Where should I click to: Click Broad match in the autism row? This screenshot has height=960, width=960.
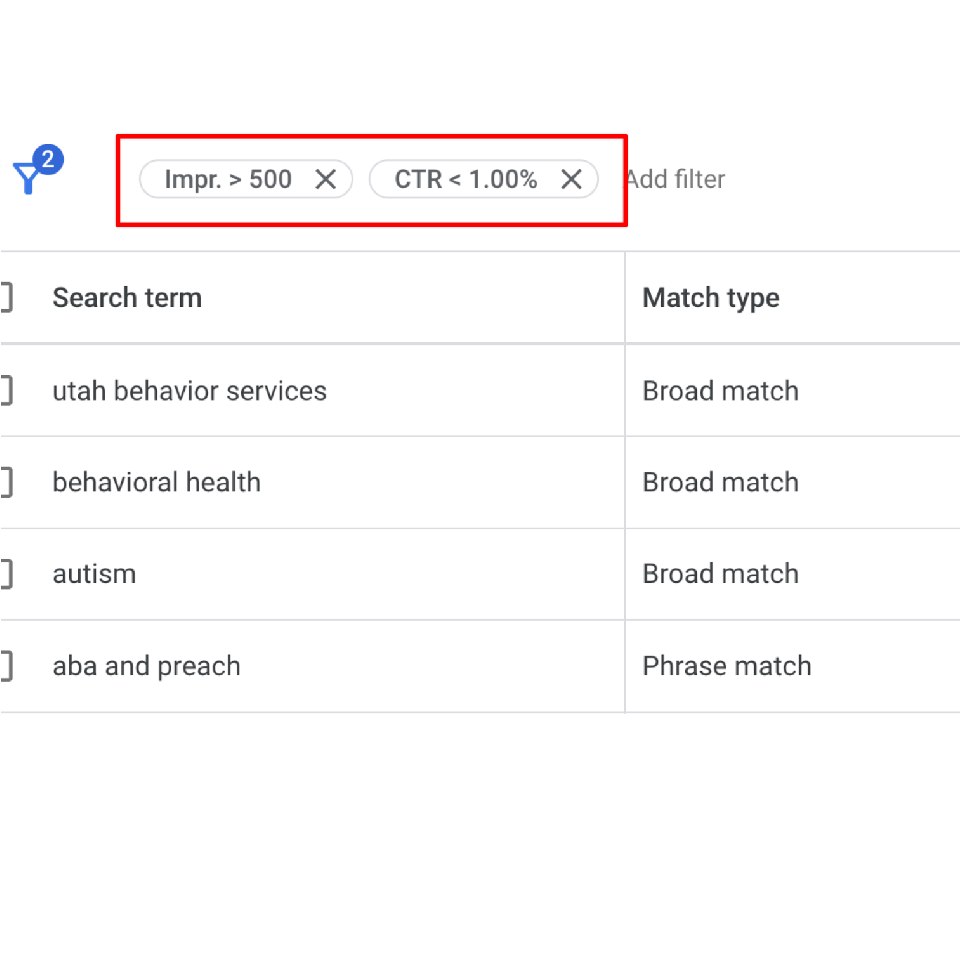pos(721,574)
